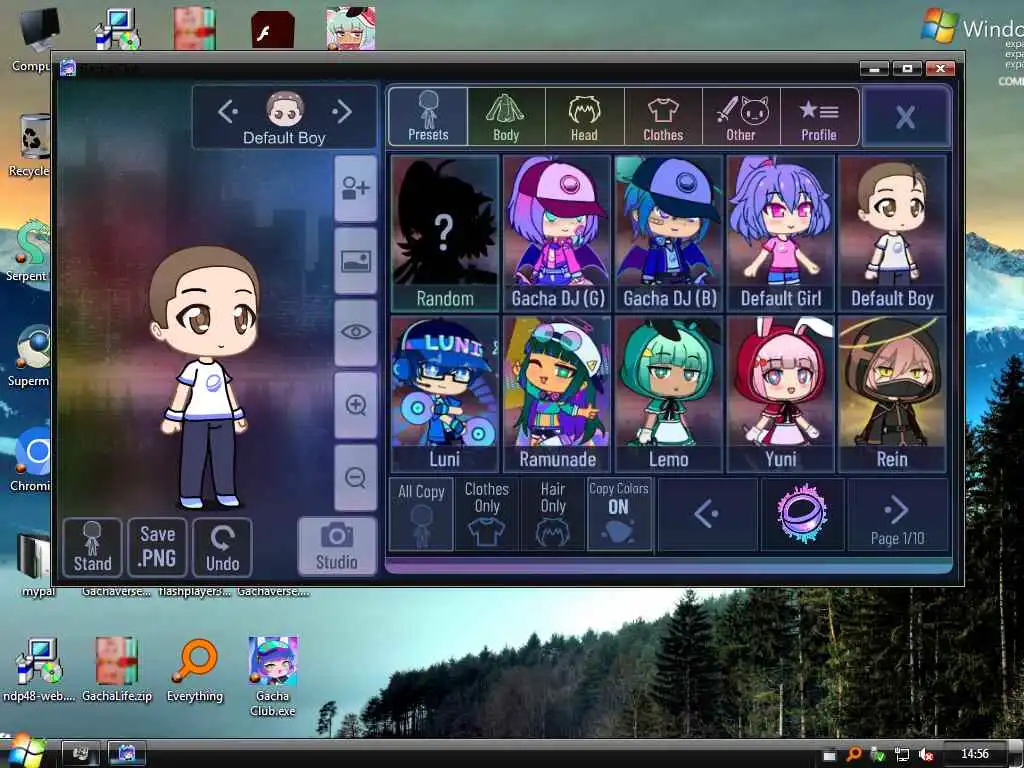Go to previous presets page
Viewport: 1024px width, 768px height.
point(707,515)
